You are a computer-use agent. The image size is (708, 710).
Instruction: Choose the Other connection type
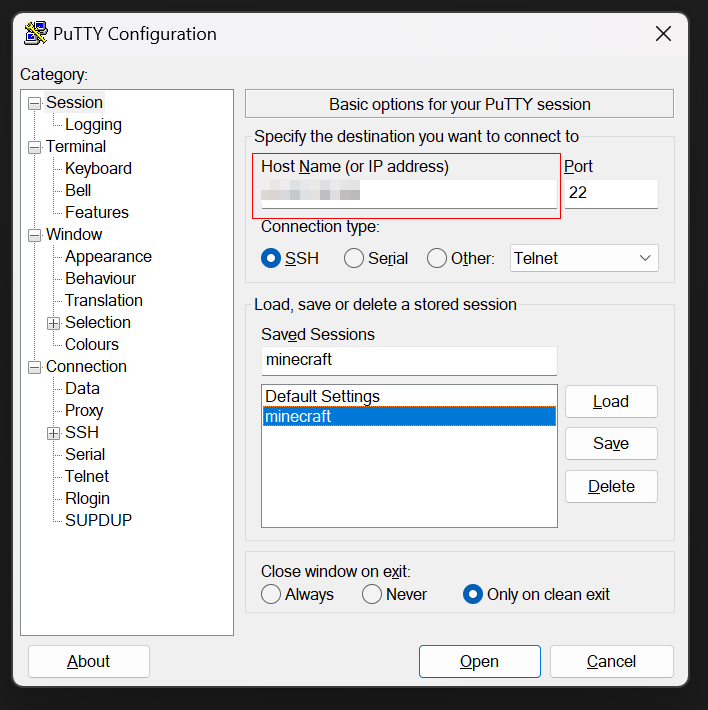coord(437,258)
